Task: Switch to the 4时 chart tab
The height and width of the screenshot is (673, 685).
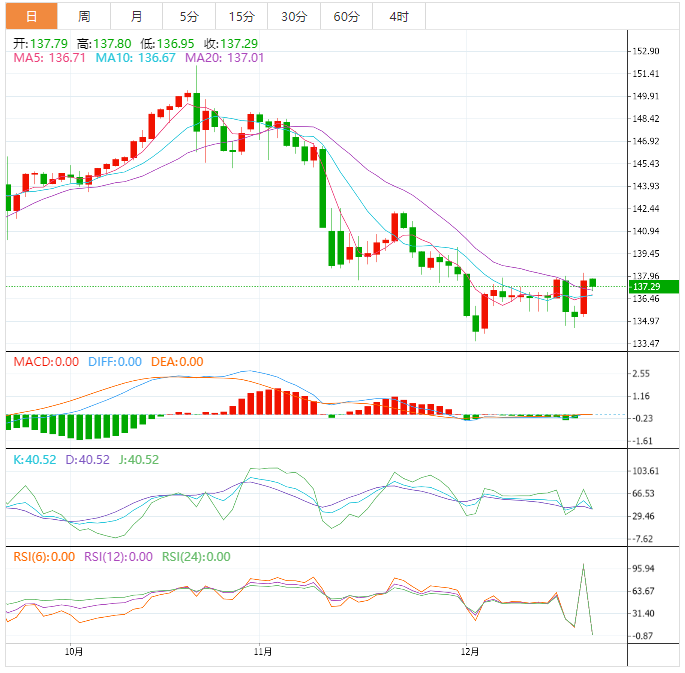Action: (x=398, y=16)
